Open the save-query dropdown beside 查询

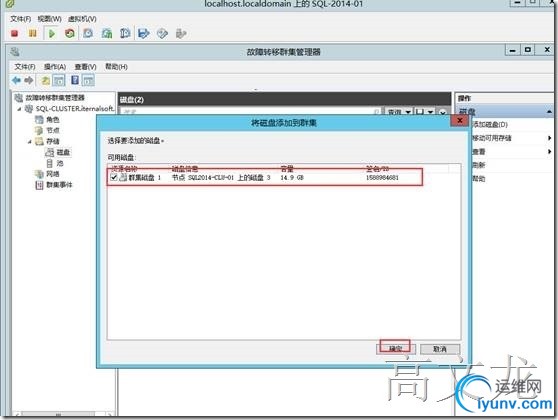tap(424, 112)
